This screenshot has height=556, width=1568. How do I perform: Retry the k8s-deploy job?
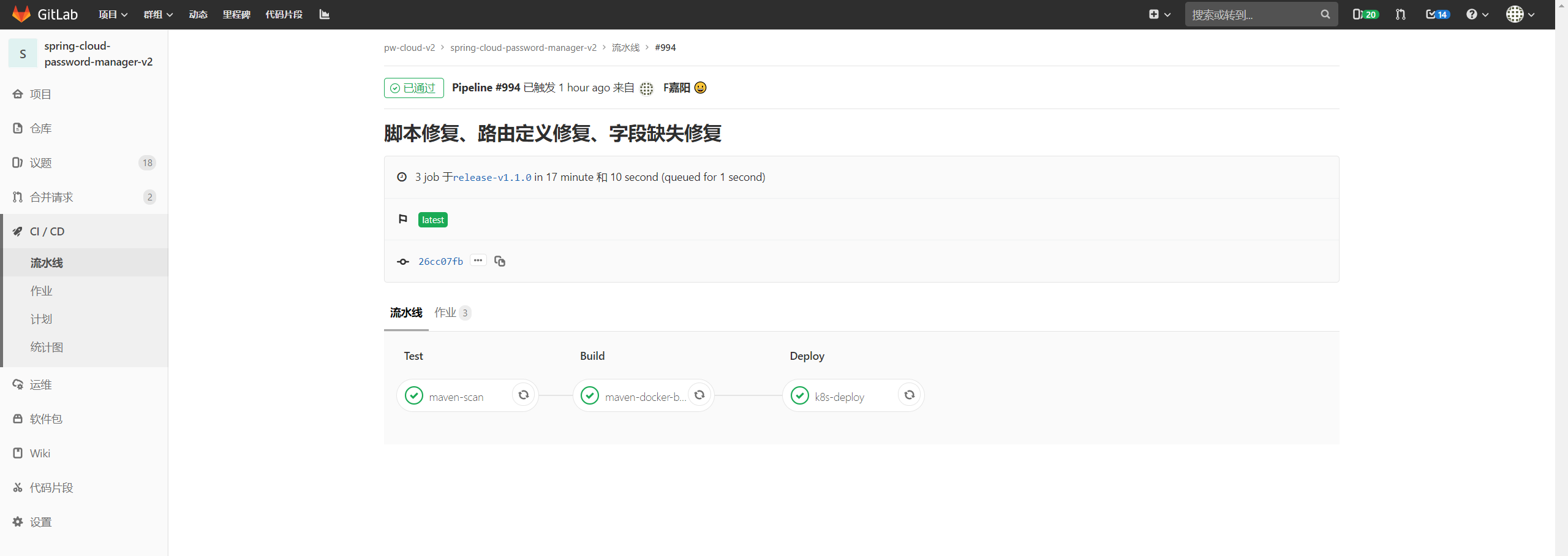point(909,395)
